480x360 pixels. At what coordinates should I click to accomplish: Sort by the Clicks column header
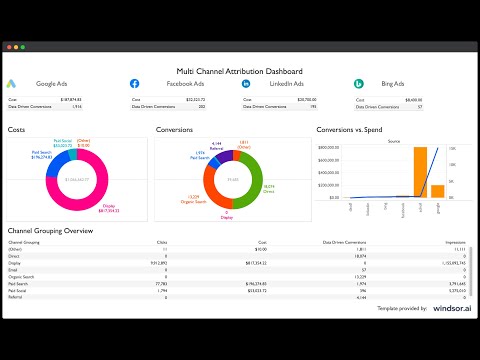pos(162,242)
